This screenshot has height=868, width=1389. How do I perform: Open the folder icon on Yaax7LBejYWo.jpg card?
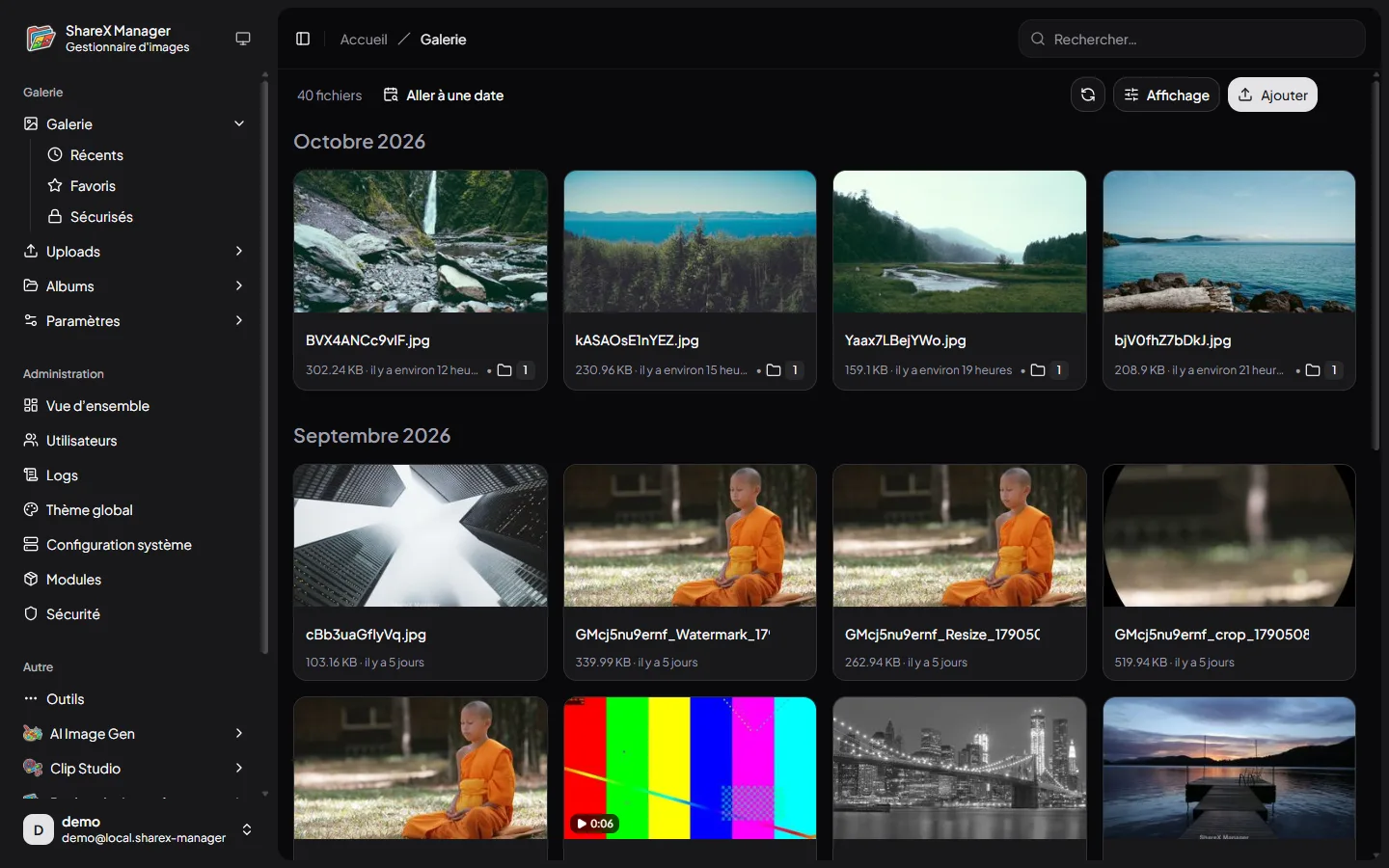(x=1038, y=370)
